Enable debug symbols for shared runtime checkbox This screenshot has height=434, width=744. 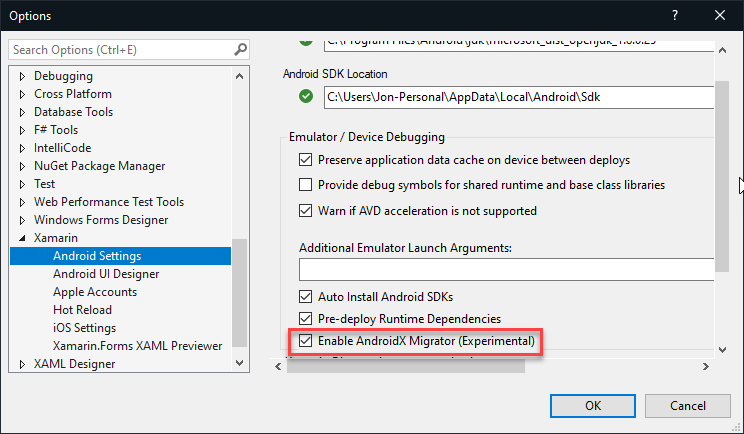(x=306, y=185)
